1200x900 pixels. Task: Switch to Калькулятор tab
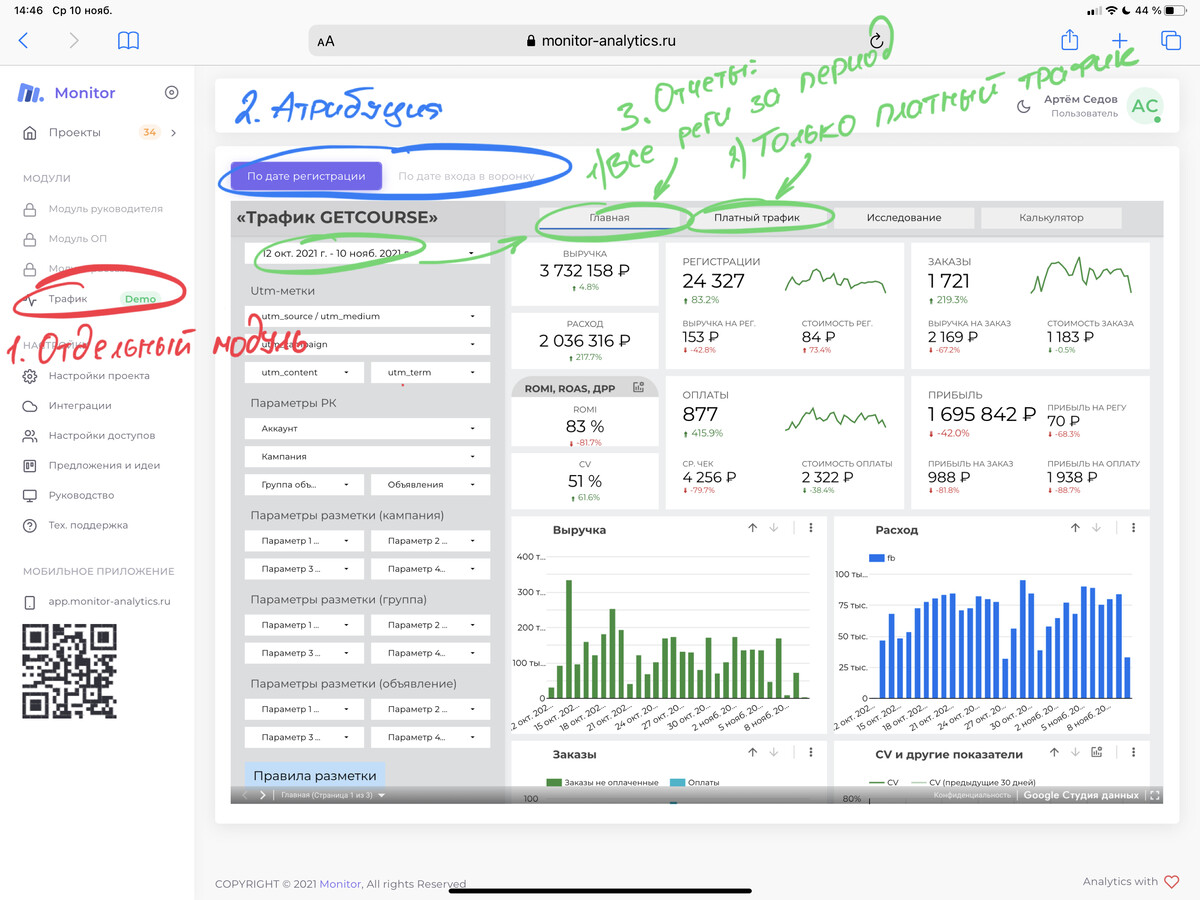1051,217
